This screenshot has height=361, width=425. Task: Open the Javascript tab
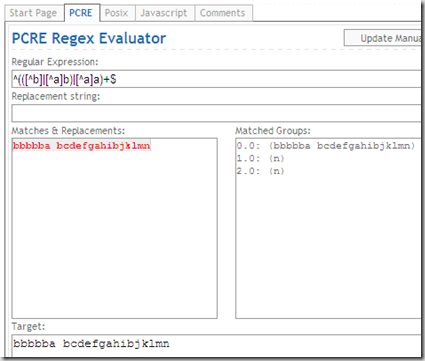click(164, 13)
